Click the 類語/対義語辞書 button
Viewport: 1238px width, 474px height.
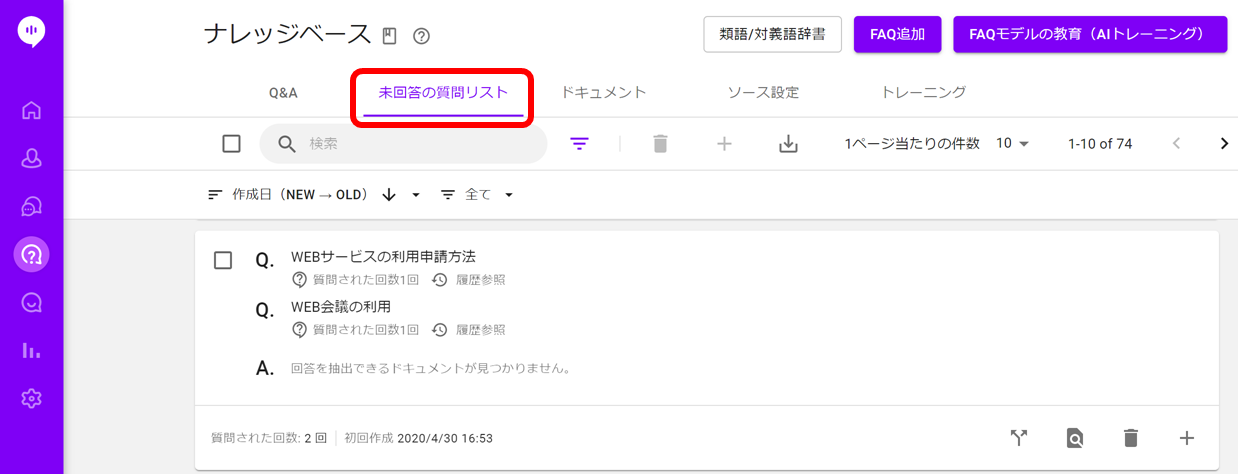[773, 34]
